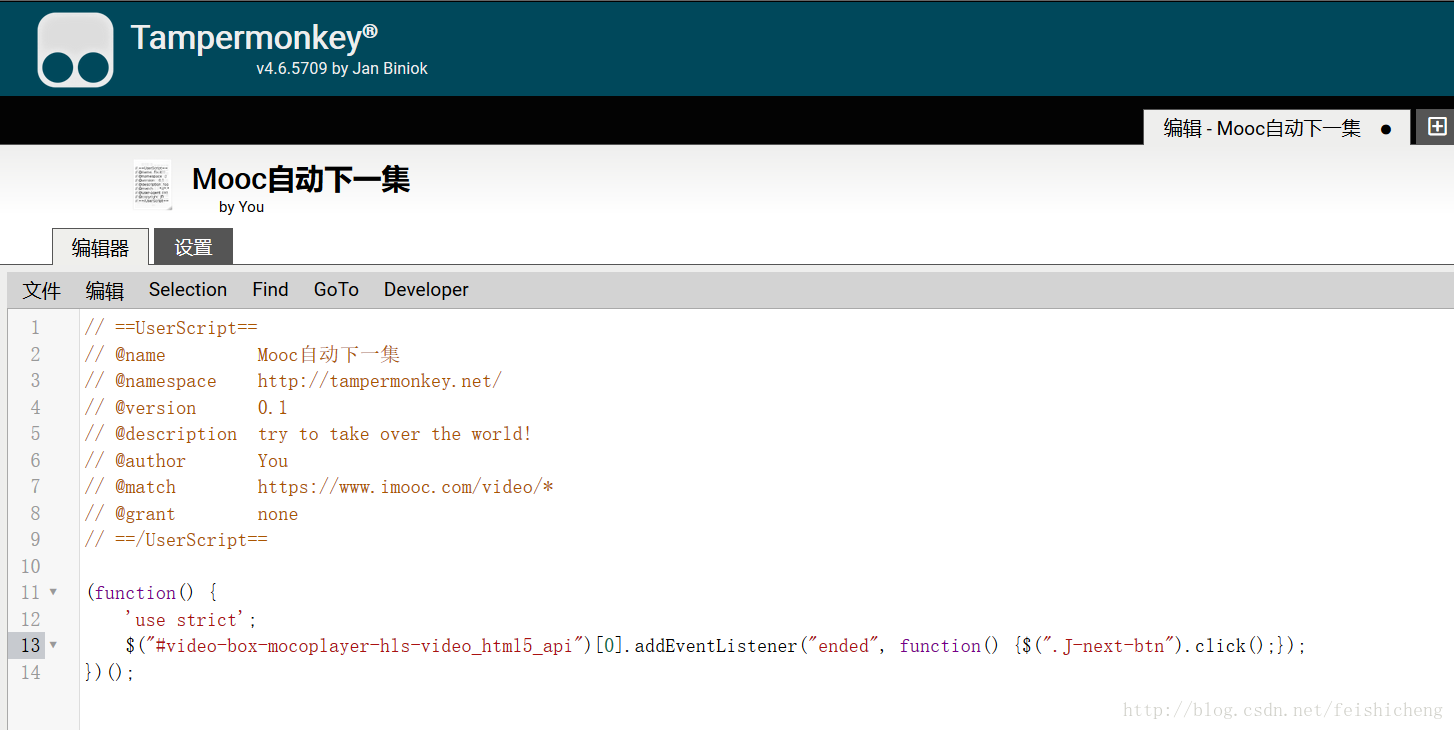Open the Find menu
The image size is (1454, 730).
pos(270,290)
